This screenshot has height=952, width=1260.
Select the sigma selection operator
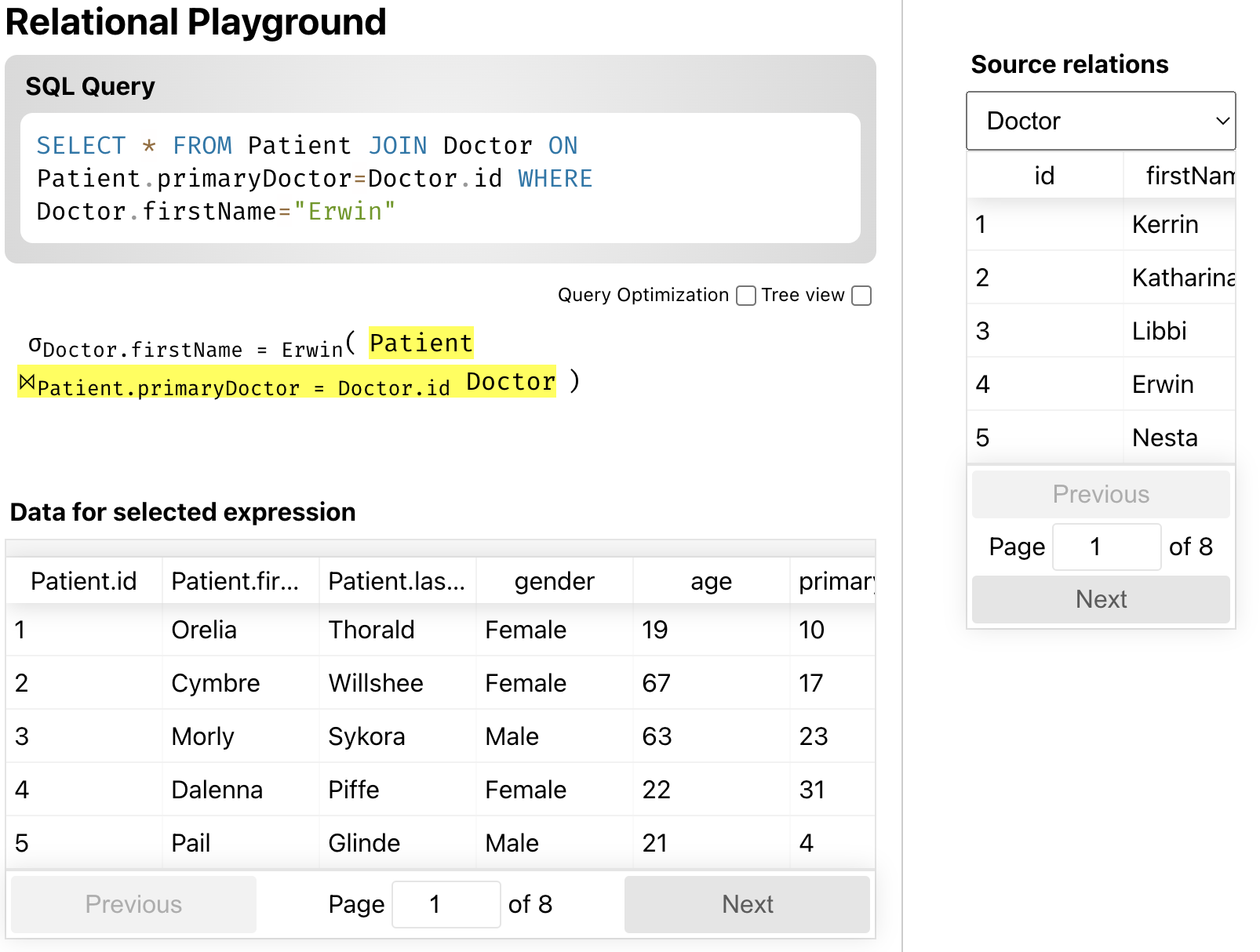tap(35, 344)
